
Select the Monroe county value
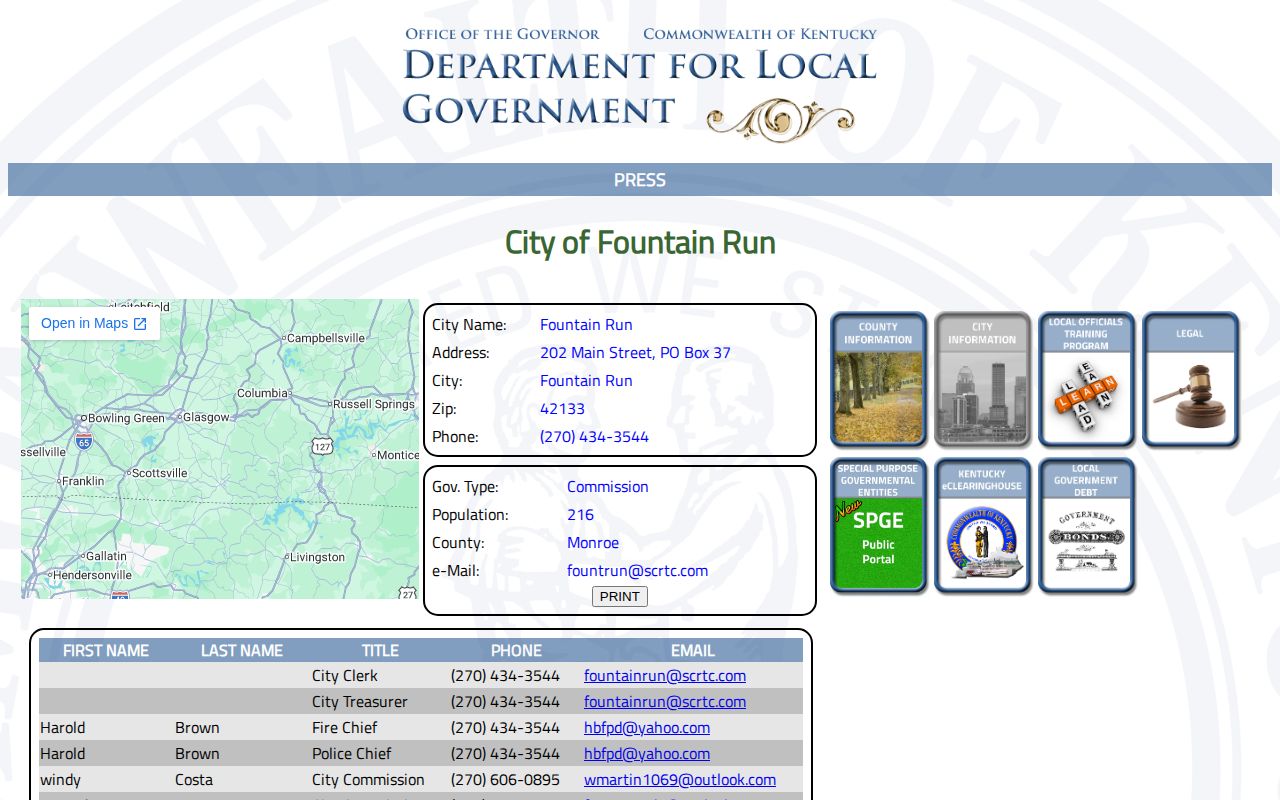pos(593,543)
